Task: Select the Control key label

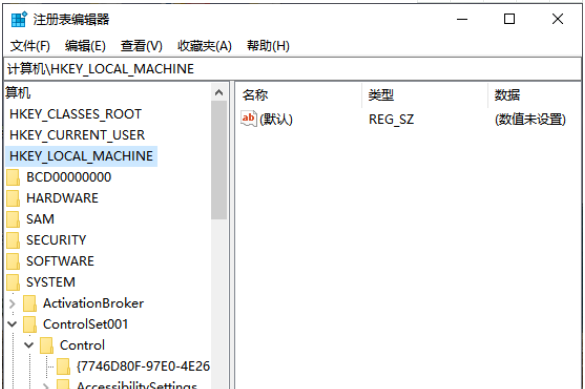Action: click(x=82, y=345)
